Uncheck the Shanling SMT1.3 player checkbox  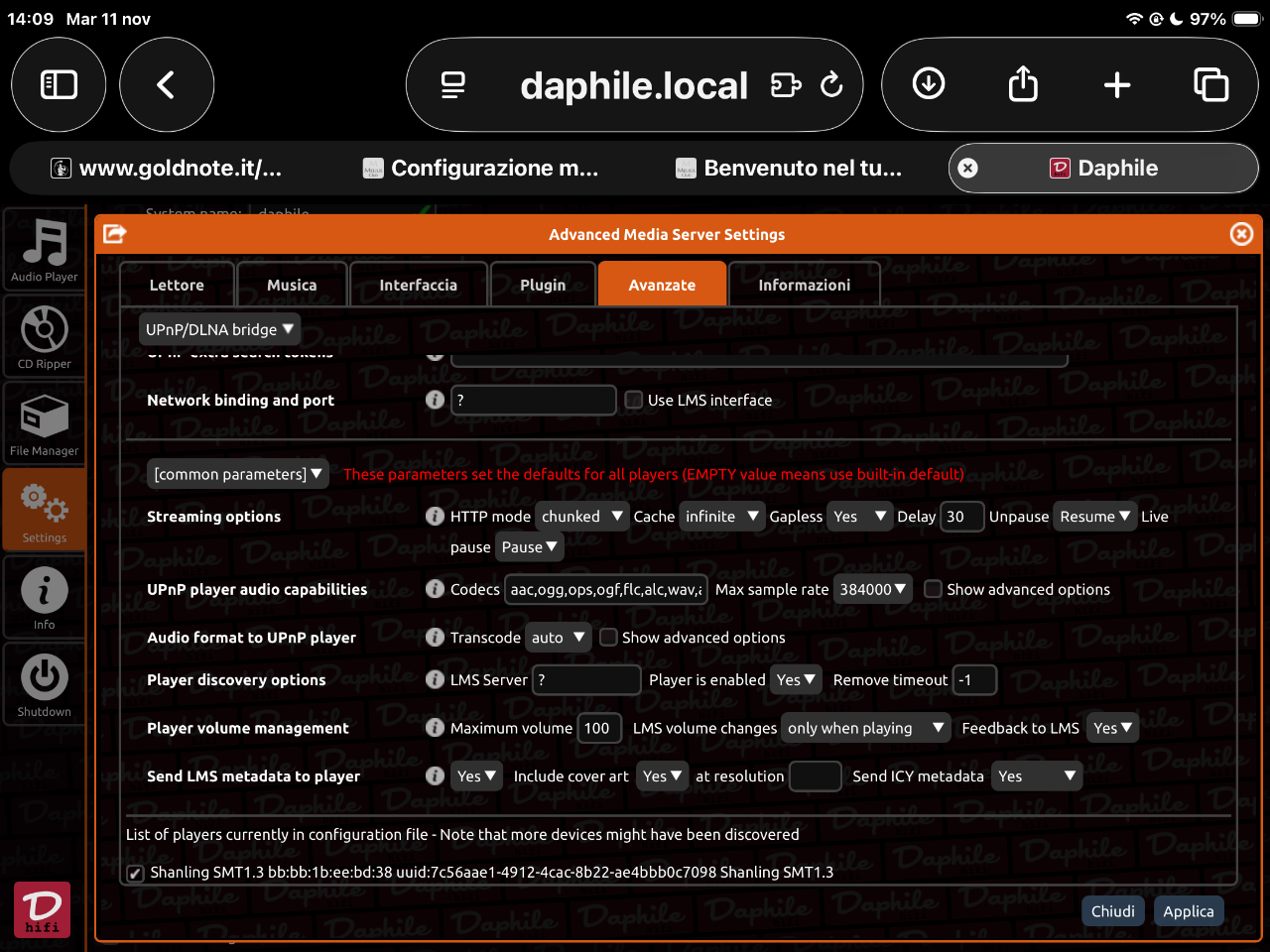[136, 873]
